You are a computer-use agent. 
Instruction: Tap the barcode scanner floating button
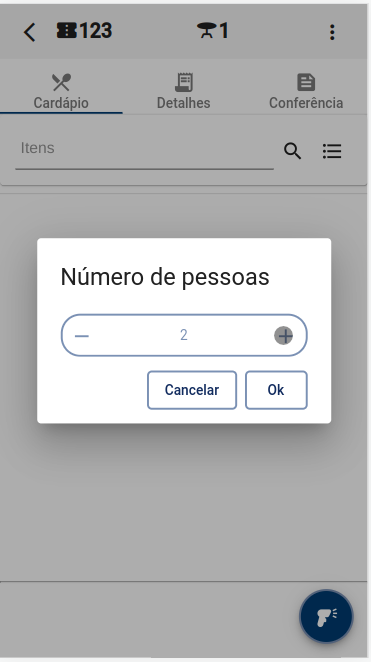click(x=326, y=616)
